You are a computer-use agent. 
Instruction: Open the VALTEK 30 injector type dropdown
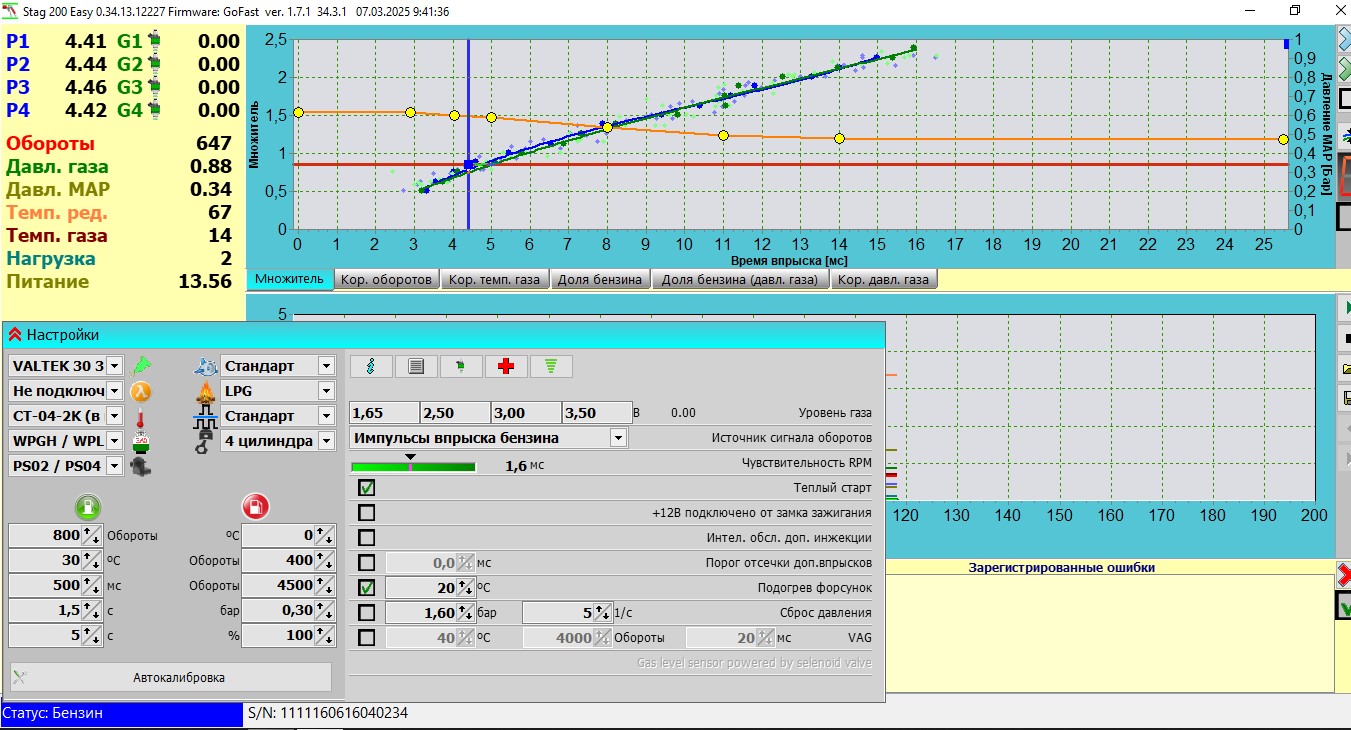pos(114,366)
